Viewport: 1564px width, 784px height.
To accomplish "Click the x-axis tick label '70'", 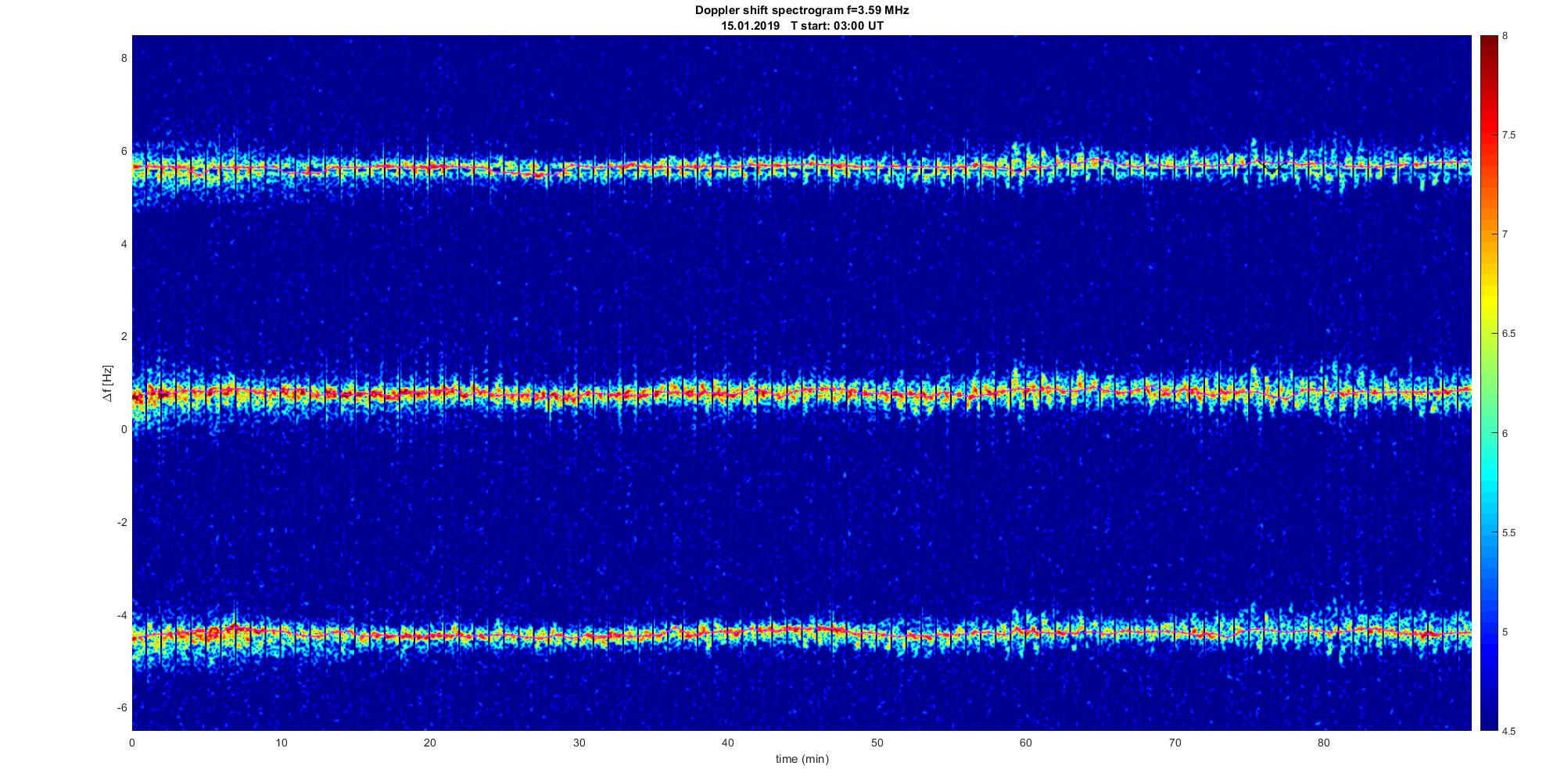I will coord(1175,743).
